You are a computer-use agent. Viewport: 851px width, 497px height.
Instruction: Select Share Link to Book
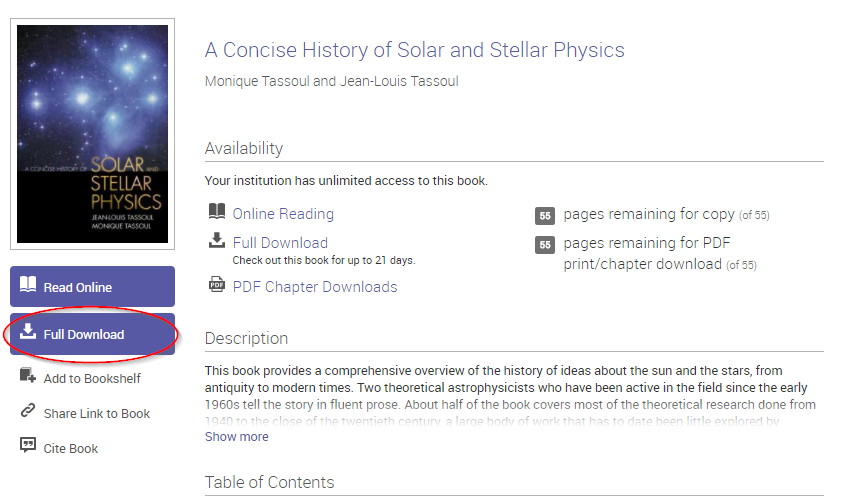coord(97,413)
